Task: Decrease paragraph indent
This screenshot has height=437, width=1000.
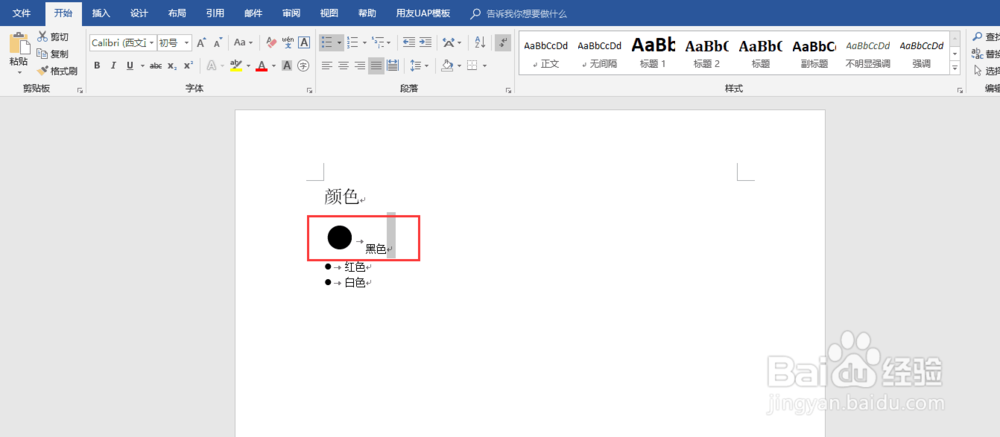Action: pos(409,43)
